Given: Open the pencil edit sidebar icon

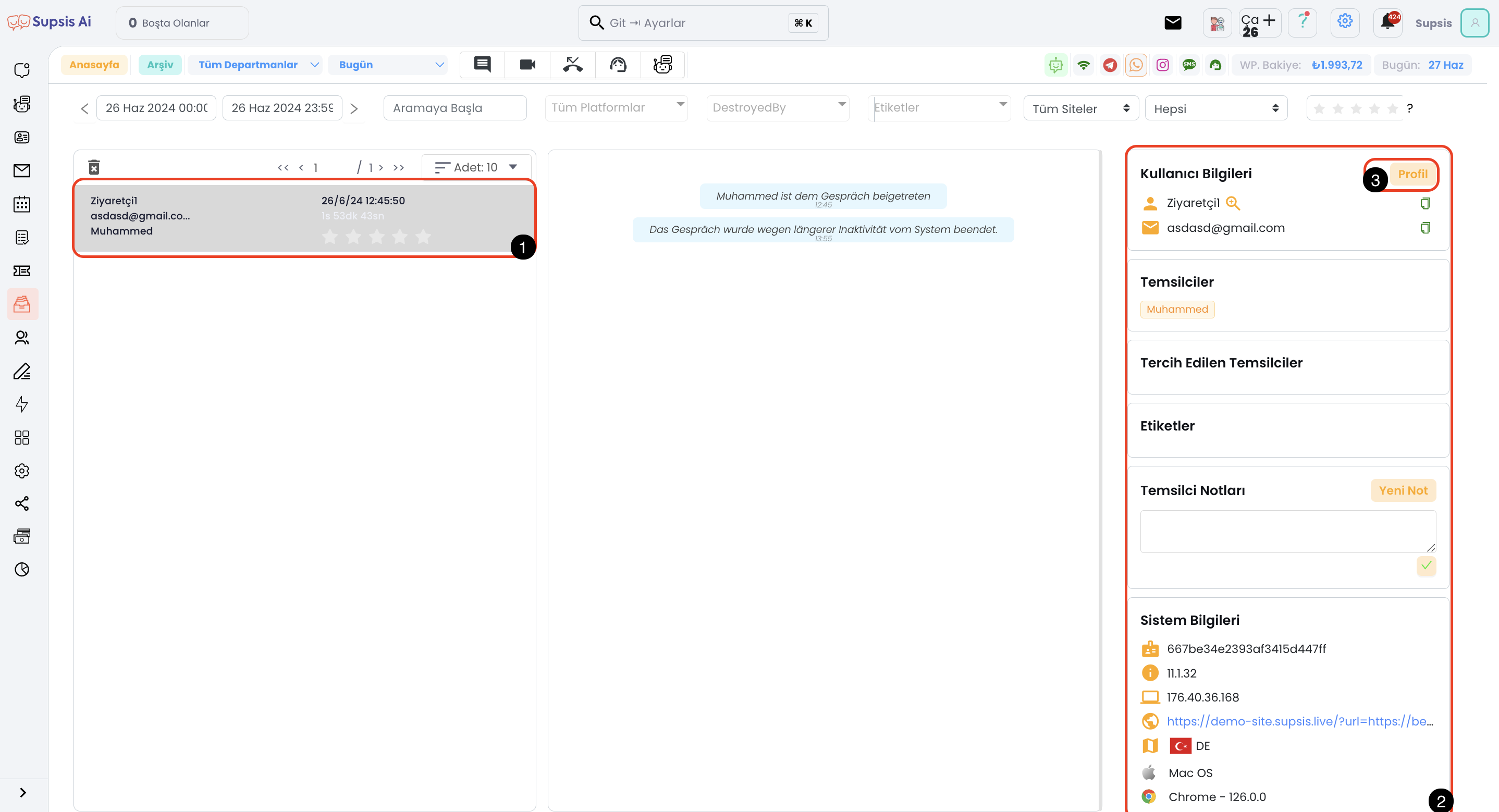Looking at the screenshot, I should point(22,371).
